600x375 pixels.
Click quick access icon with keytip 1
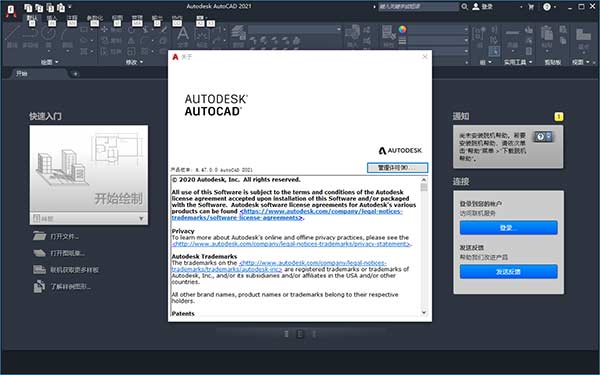tap(28, 7)
